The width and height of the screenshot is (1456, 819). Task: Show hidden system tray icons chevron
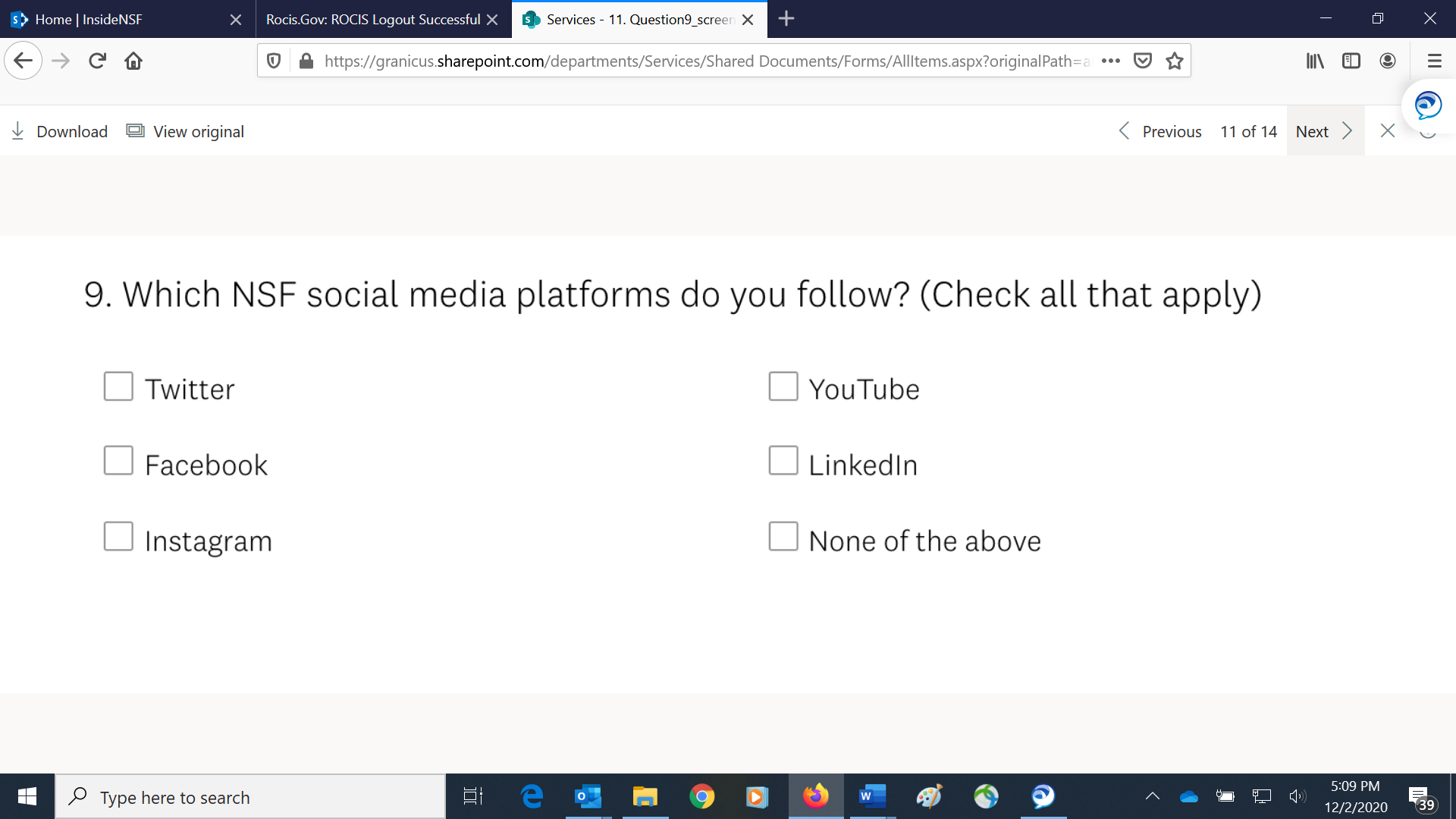[x=1153, y=796]
